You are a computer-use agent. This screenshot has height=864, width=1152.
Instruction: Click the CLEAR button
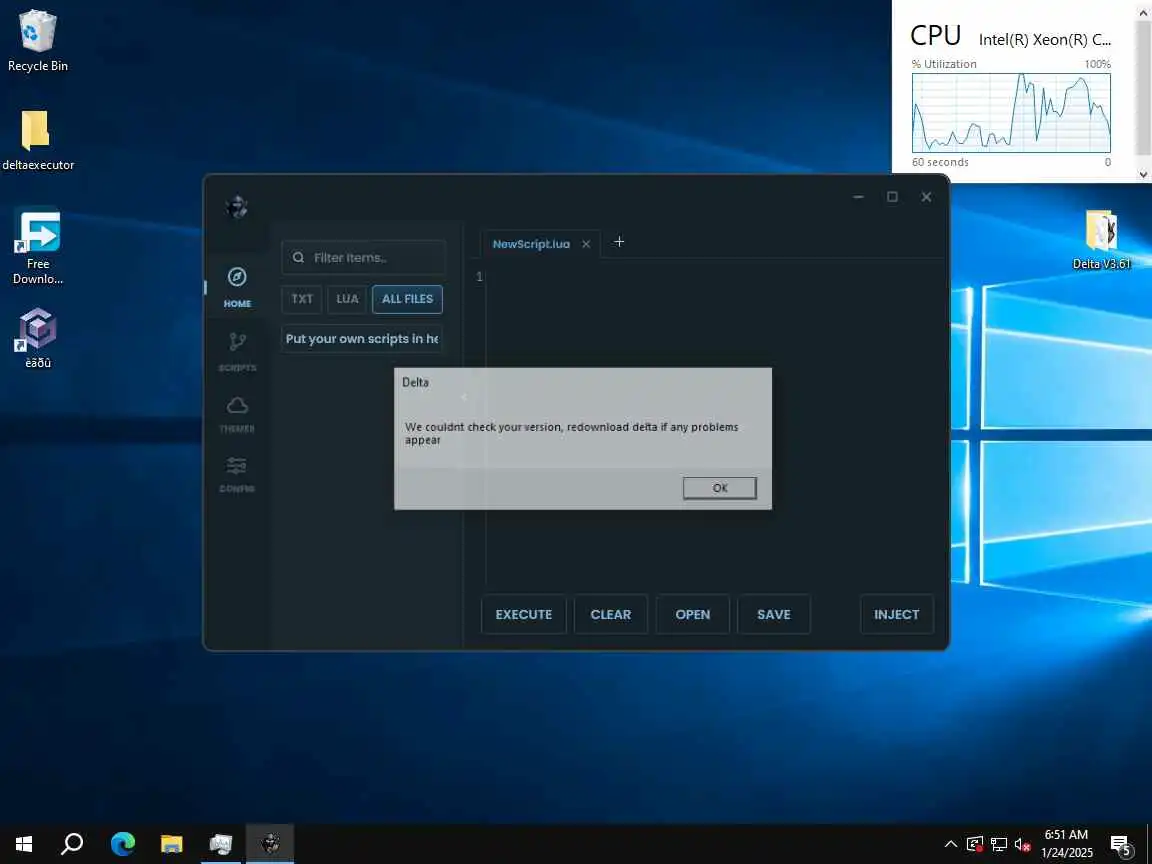point(611,614)
